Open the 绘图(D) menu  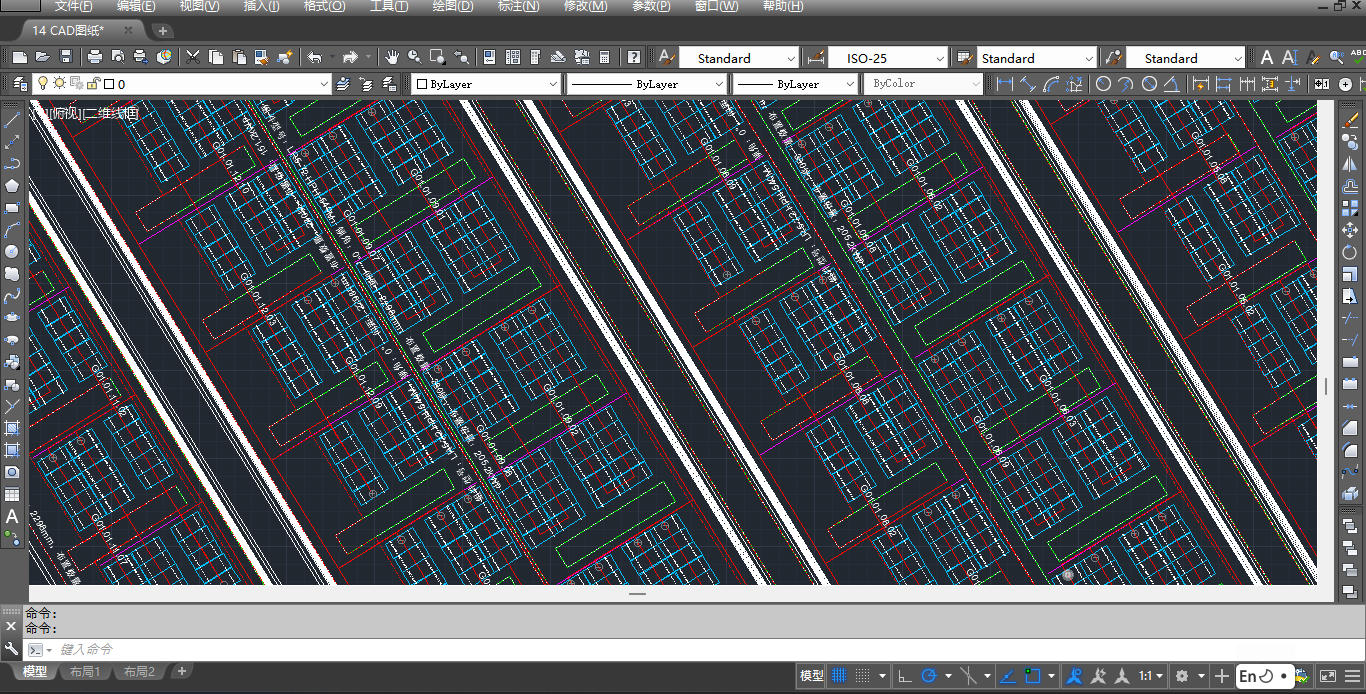[x=453, y=6]
